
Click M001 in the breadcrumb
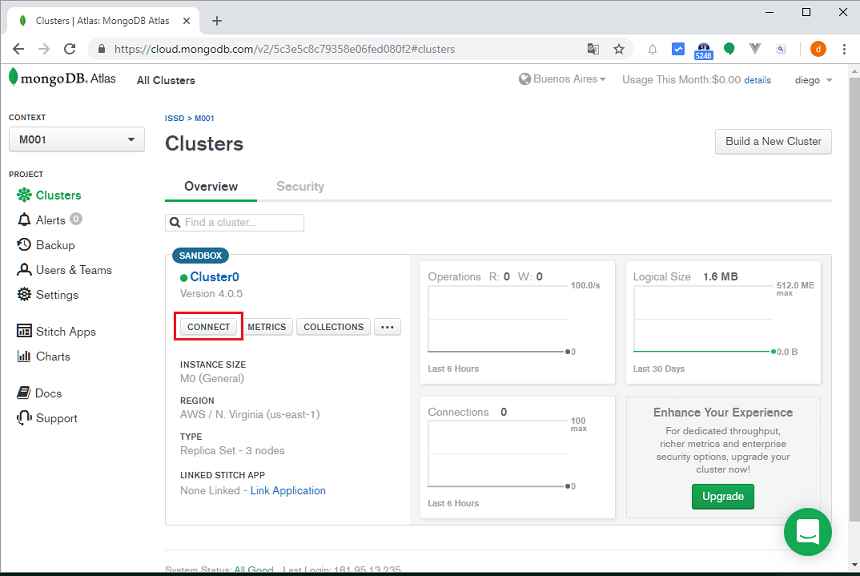click(x=205, y=118)
